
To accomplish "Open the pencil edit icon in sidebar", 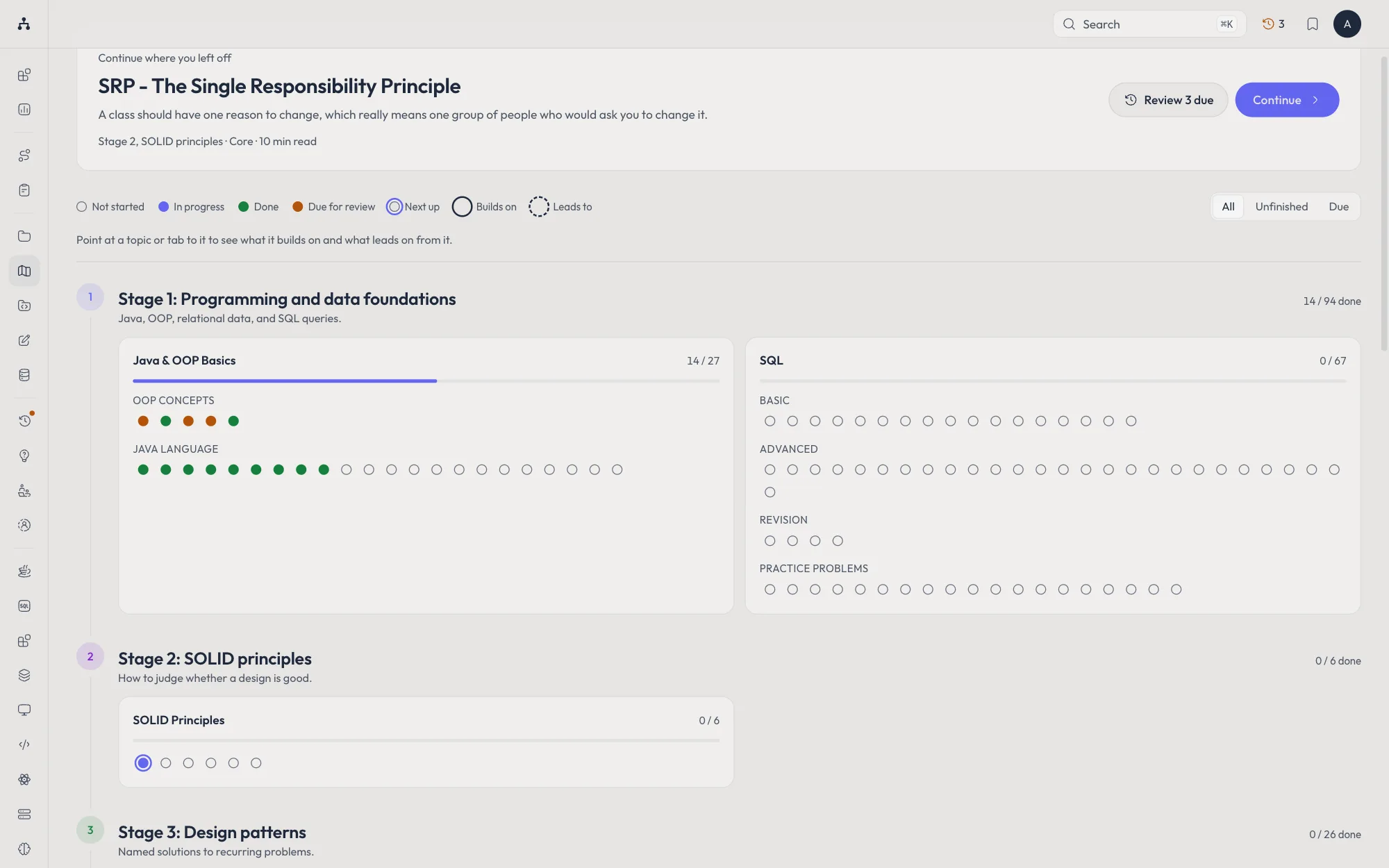I will tap(24, 340).
